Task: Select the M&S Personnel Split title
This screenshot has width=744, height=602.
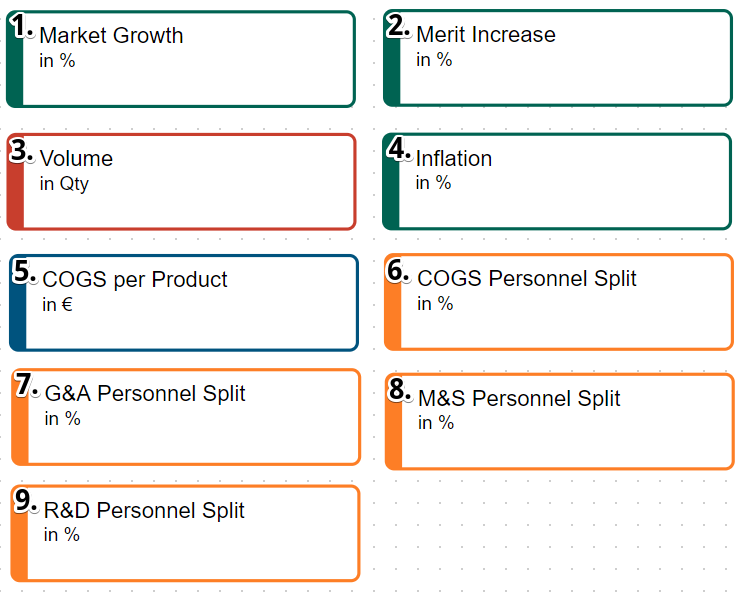Action: click(x=519, y=399)
